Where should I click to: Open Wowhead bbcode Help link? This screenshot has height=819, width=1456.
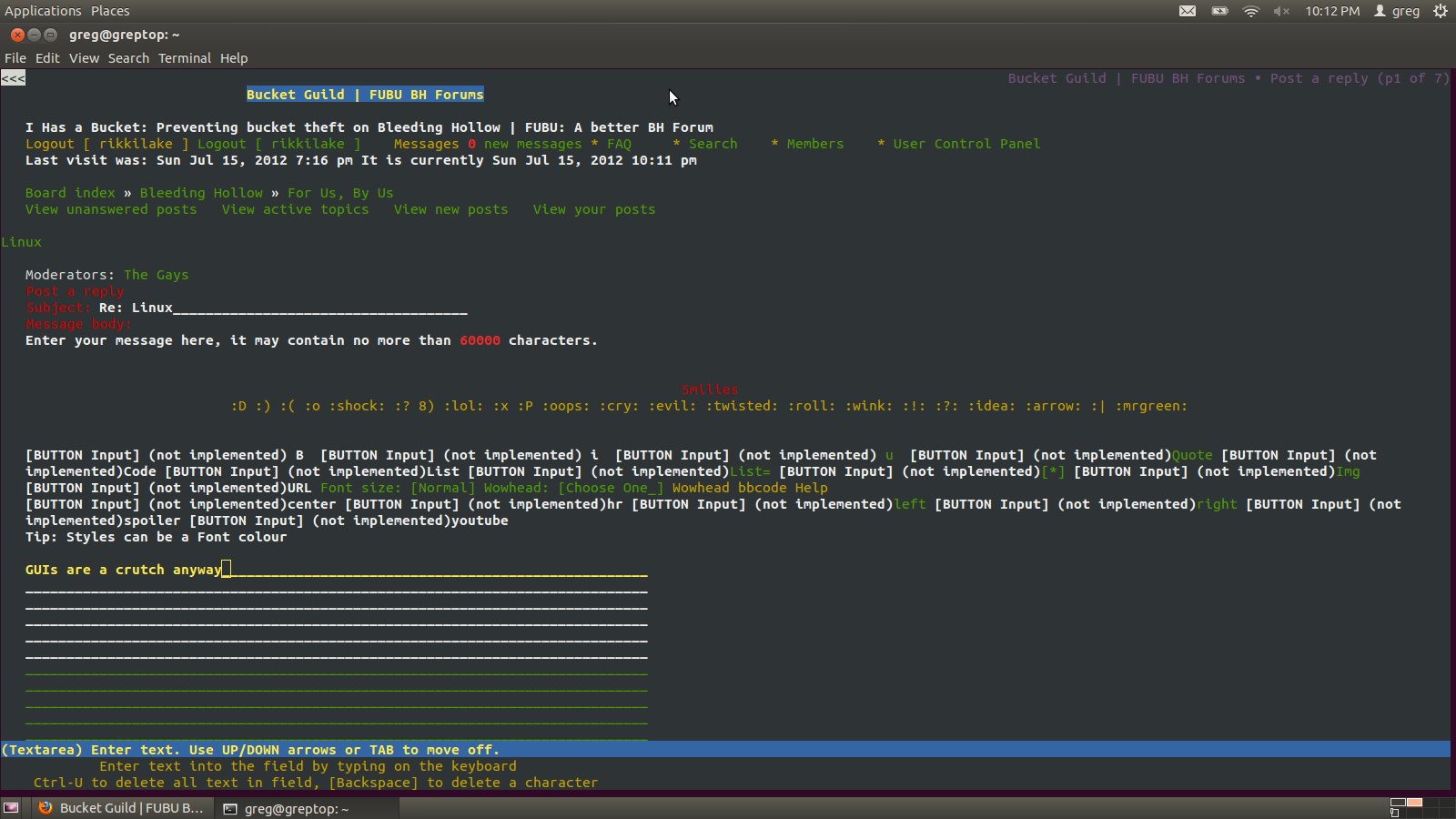click(x=750, y=488)
